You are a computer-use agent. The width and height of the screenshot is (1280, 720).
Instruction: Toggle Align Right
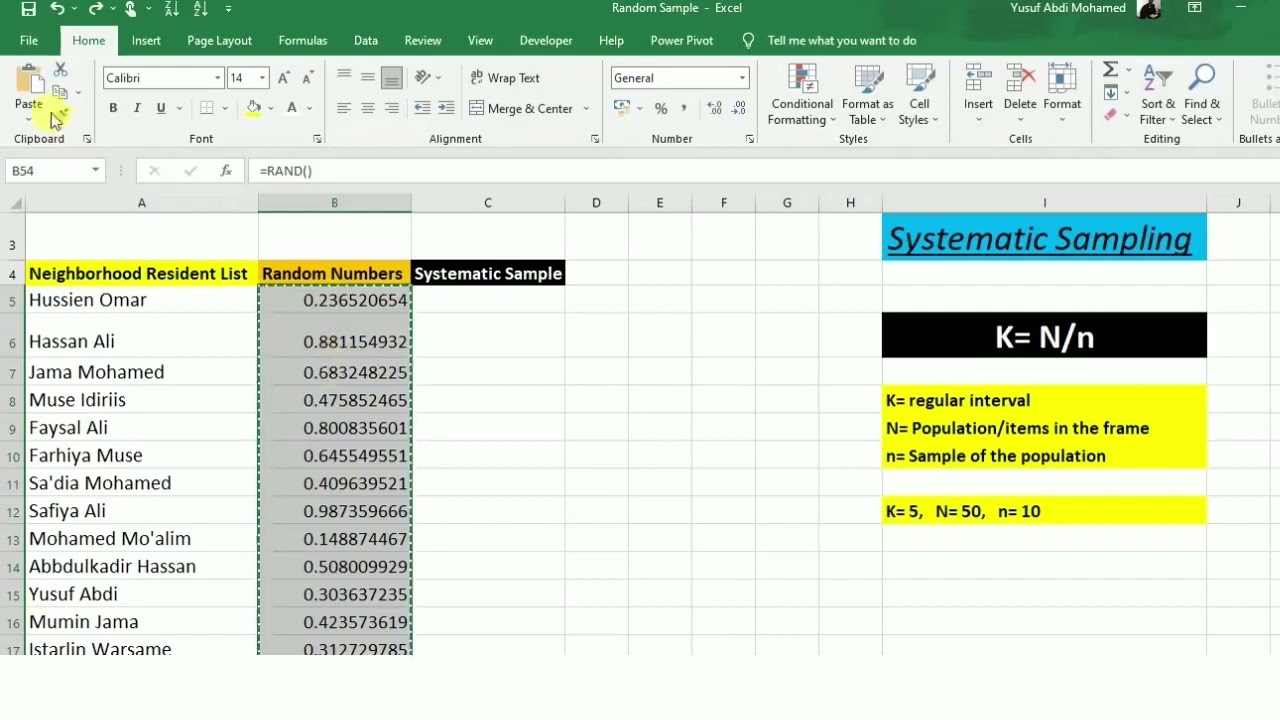[392, 108]
